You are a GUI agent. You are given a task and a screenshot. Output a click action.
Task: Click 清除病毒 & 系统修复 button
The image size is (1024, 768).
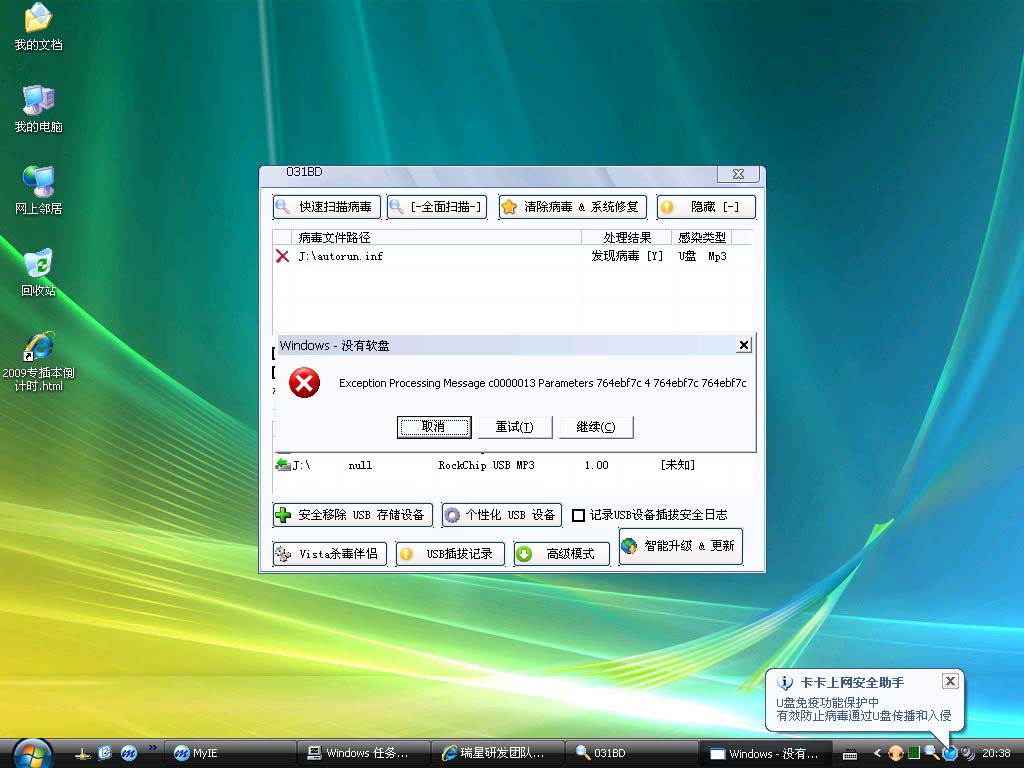pos(573,207)
